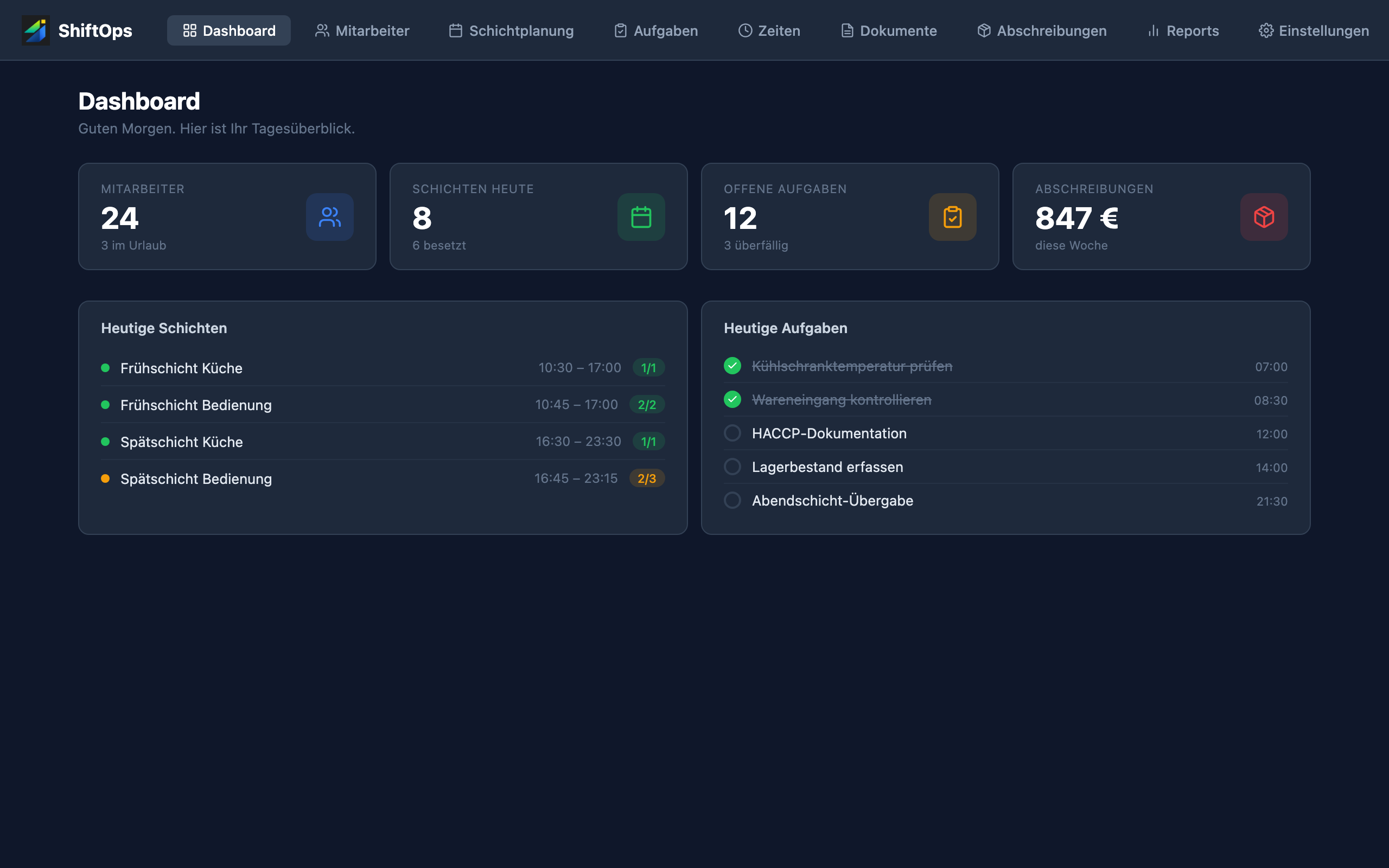Select the clock icon next to Zeiten
This screenshot has height=868, width=1389.
tap(745, 30)
